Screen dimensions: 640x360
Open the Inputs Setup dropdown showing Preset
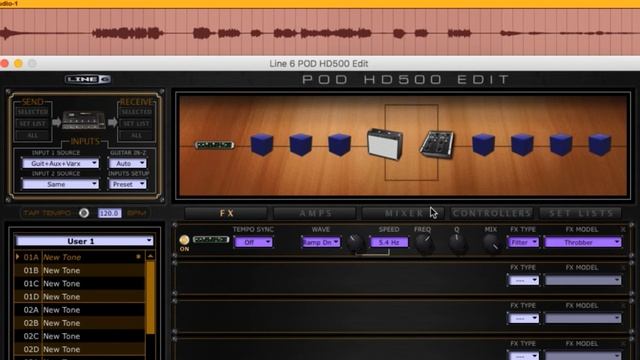[x=128, y=184]
